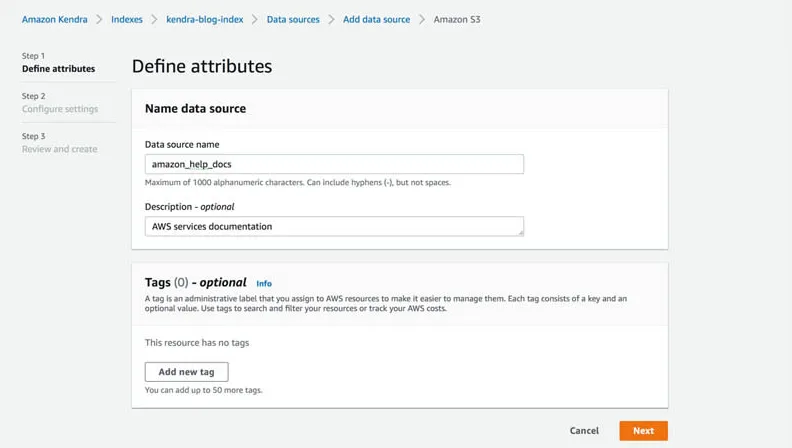Open the Amazon Kendra breadcrumb link

click(55, 19)
